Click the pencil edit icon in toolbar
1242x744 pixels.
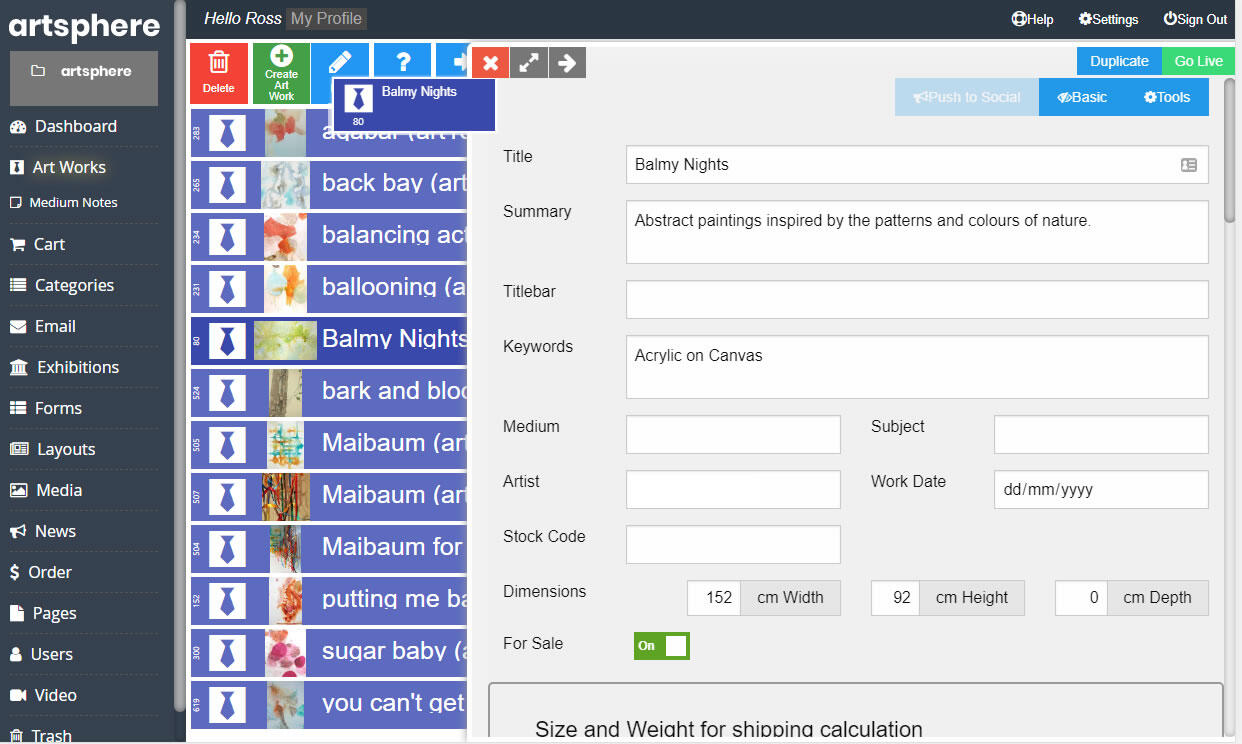[x=340, y=62]
